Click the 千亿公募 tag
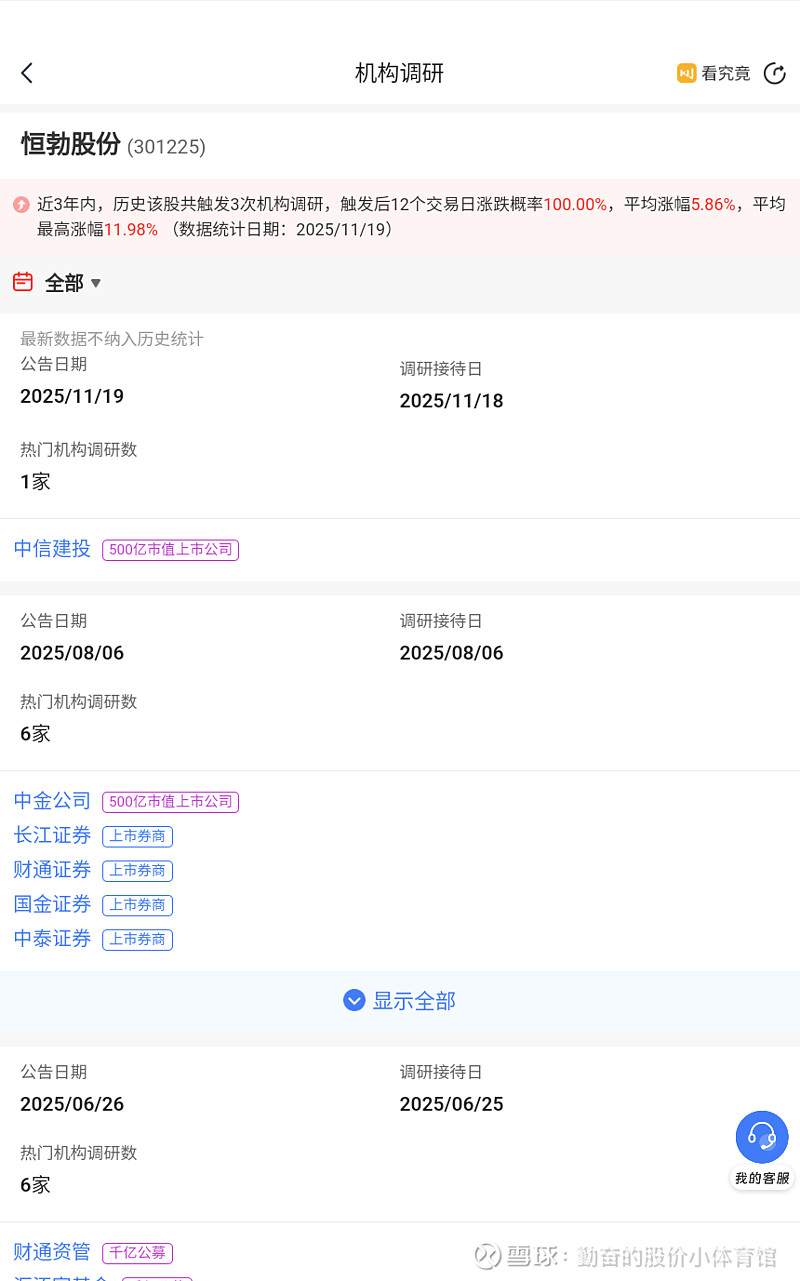This screenshot has height=1281, width=800. tap(137, 1253)
